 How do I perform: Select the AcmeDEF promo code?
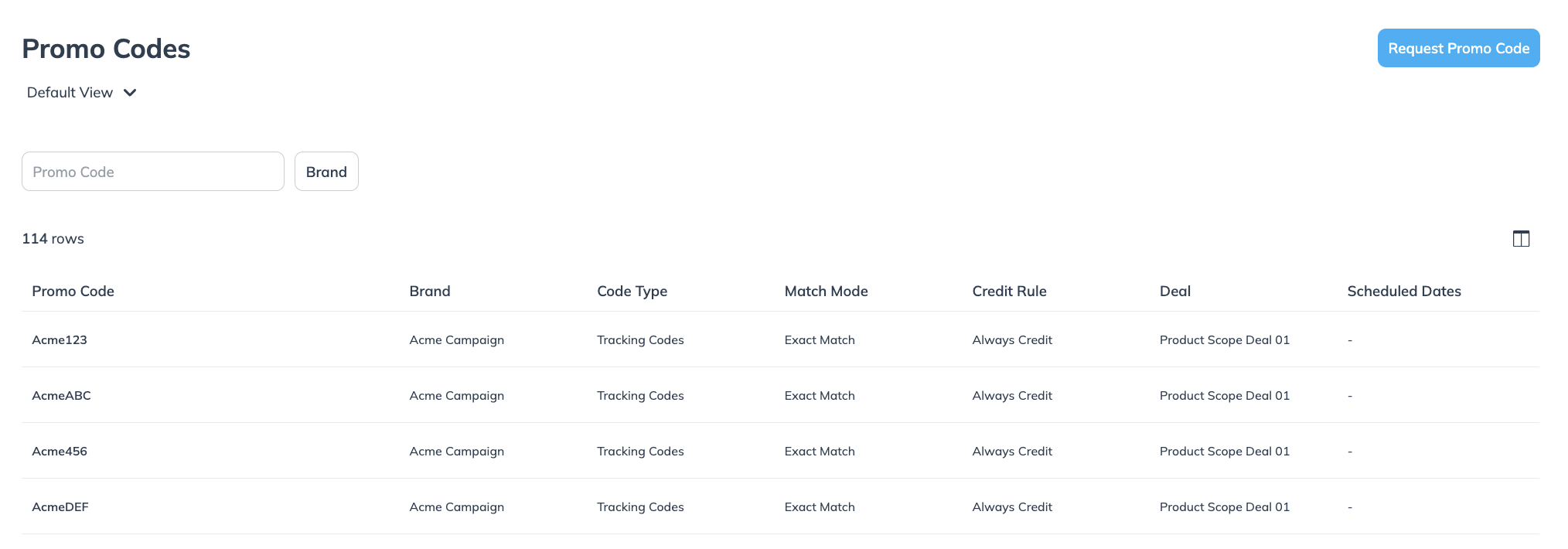point(60,507)
